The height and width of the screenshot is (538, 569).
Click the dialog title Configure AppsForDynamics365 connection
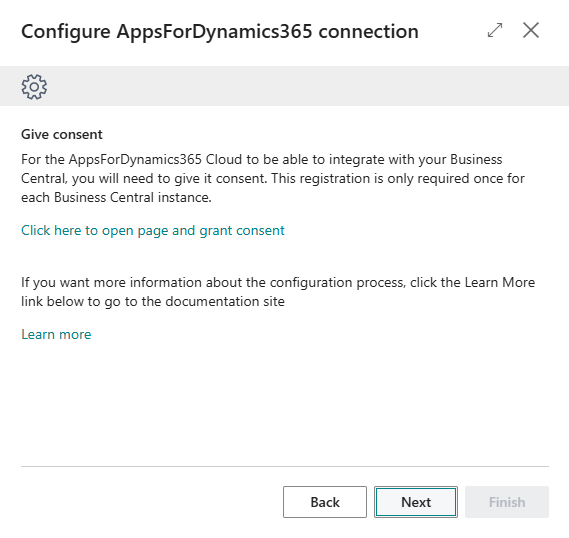click(x=220, y=32)
